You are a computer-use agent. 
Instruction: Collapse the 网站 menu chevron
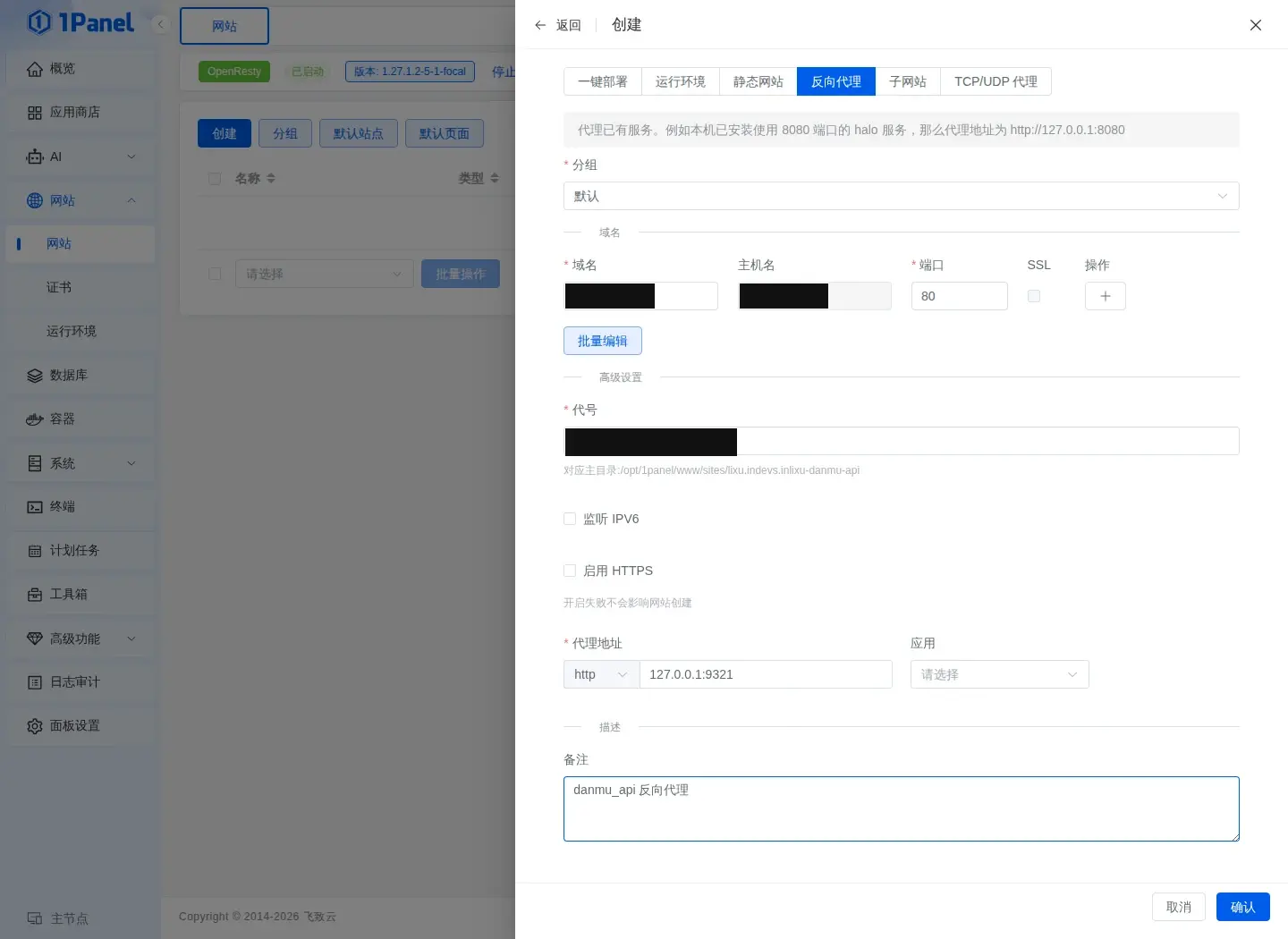click(x=131, y=200)
